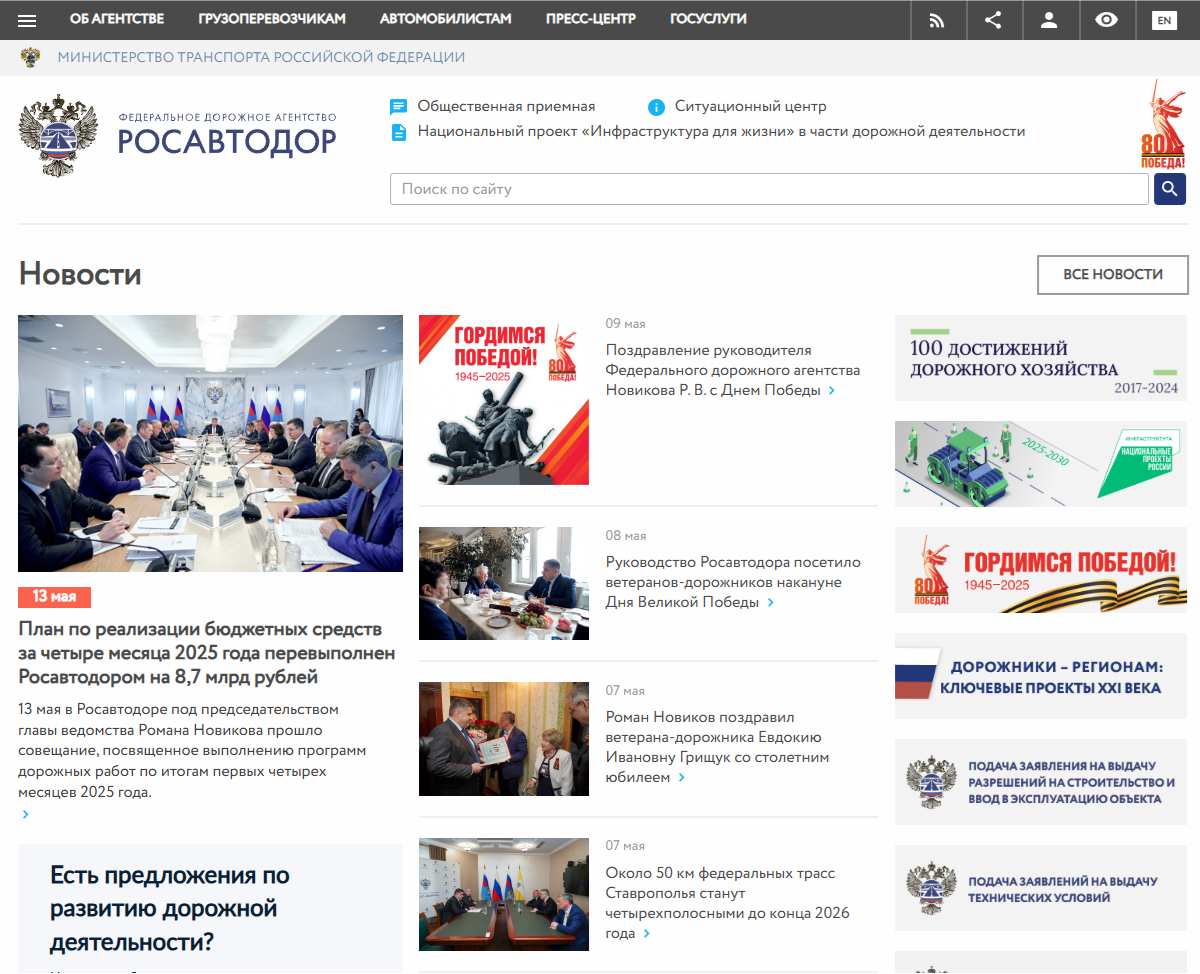1200x974 pixels.
Task: Click document icon beside Национальный проект
Action: pyautogui.click(x=399, y=132)
